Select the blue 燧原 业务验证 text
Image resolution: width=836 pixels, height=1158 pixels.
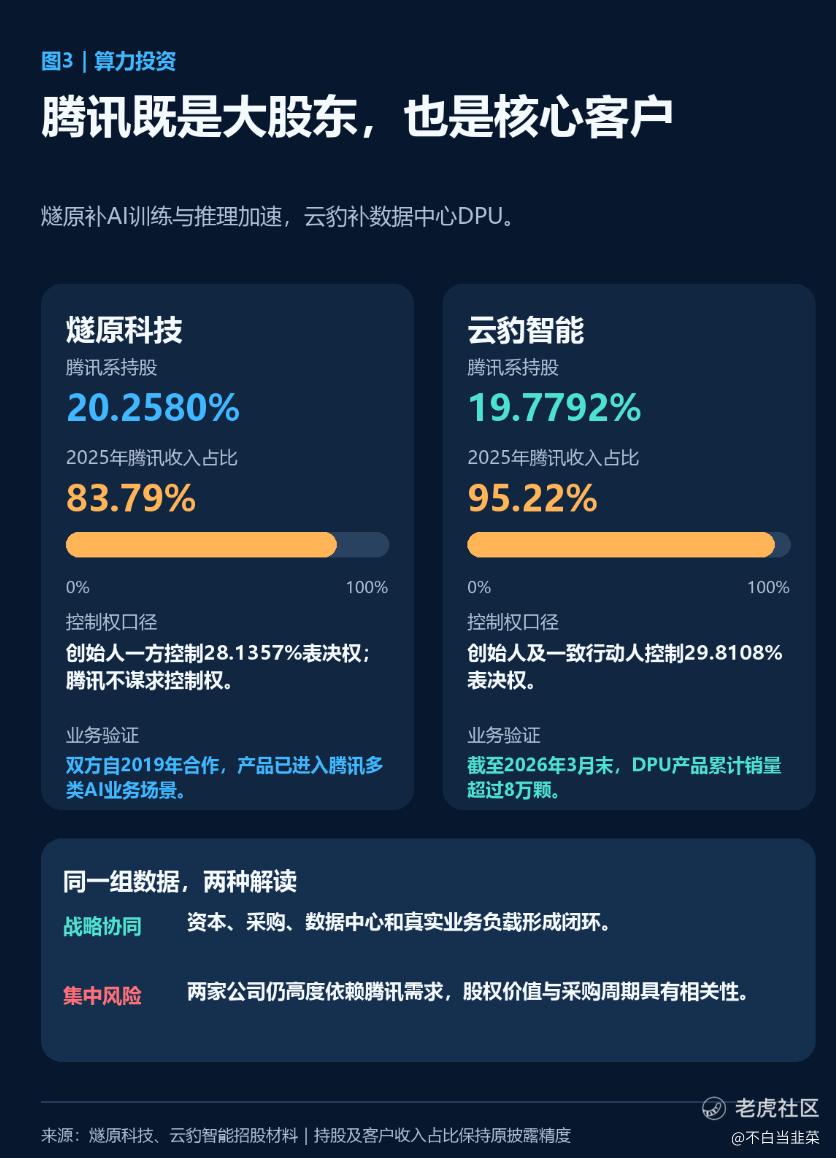point(225,778)
